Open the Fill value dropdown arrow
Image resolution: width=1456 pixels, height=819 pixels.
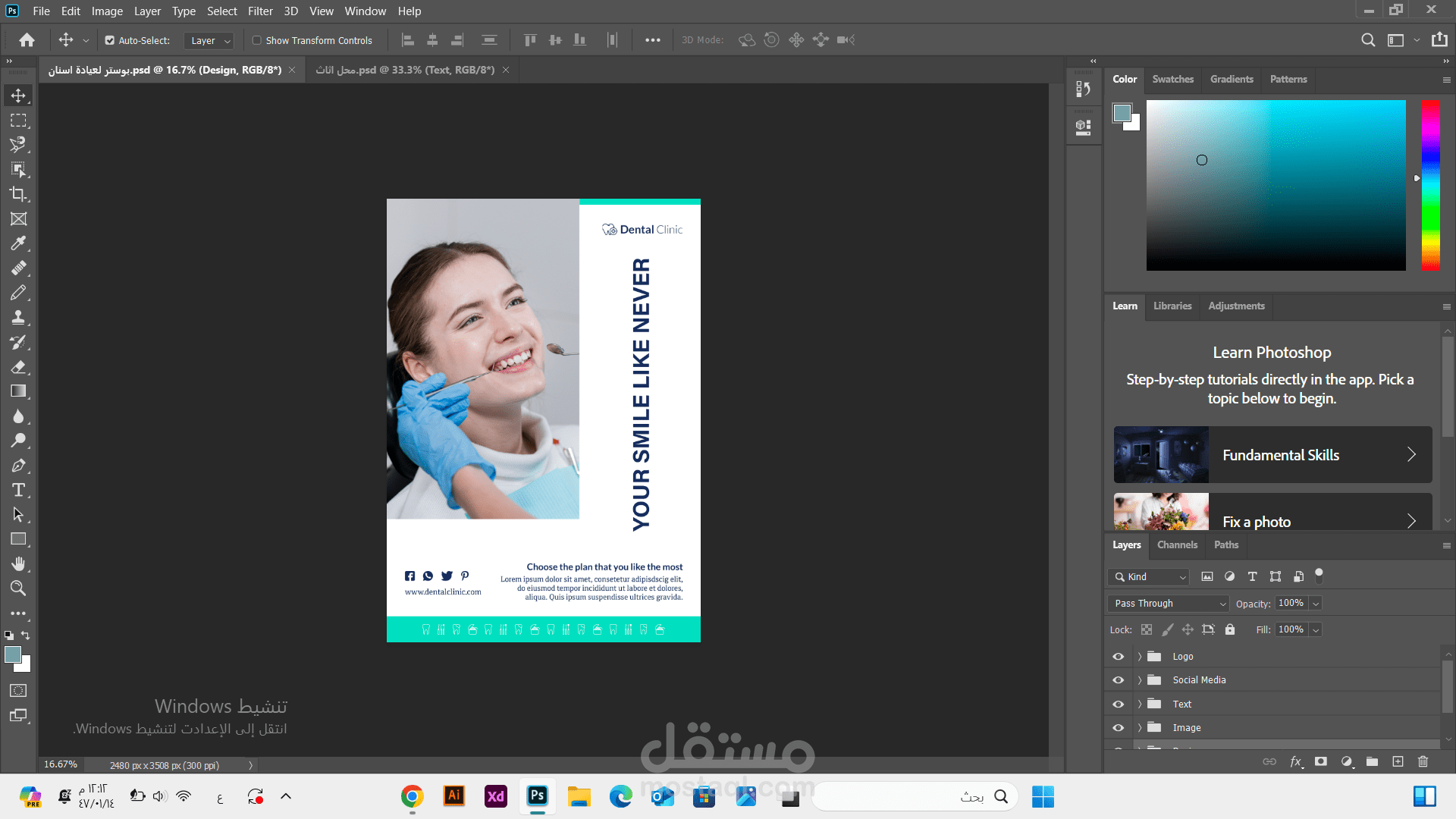[x=1316, y=629]
